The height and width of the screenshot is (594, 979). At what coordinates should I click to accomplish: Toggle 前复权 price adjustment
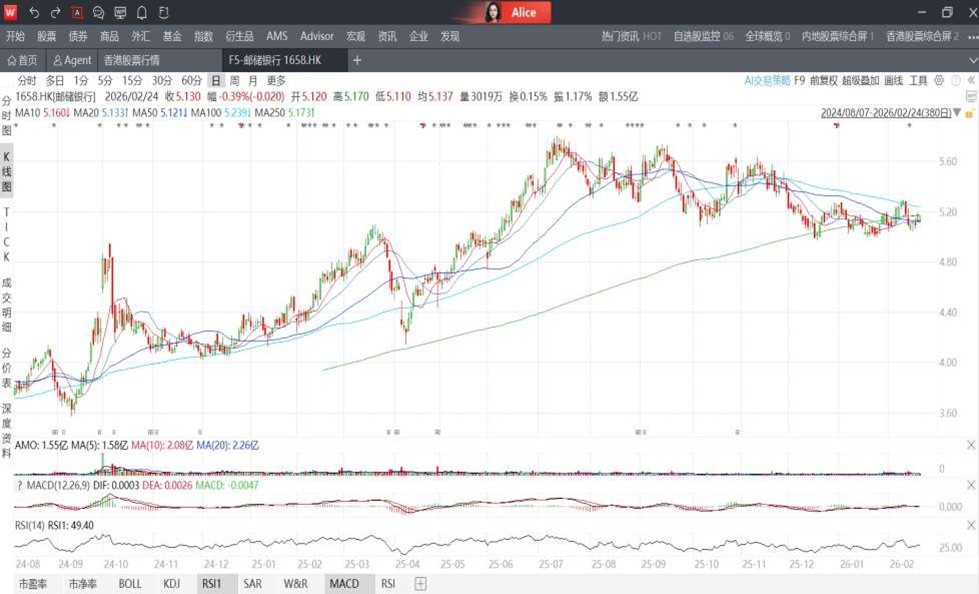point(823,80)
